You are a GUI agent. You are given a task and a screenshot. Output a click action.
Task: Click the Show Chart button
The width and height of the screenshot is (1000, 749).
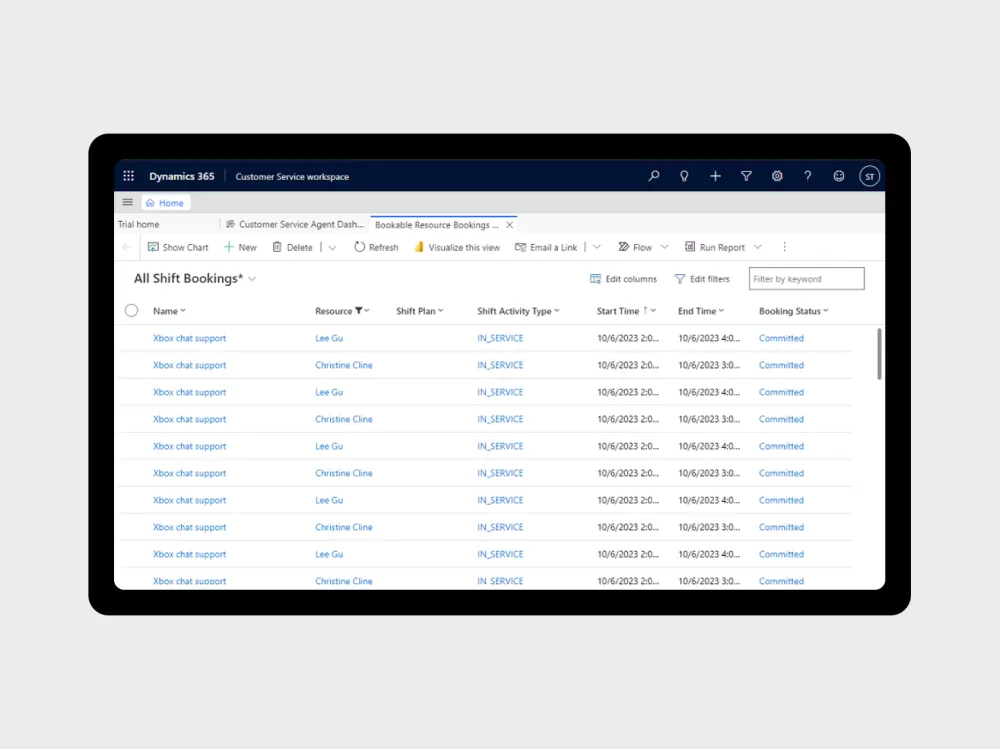coord(178,247)
